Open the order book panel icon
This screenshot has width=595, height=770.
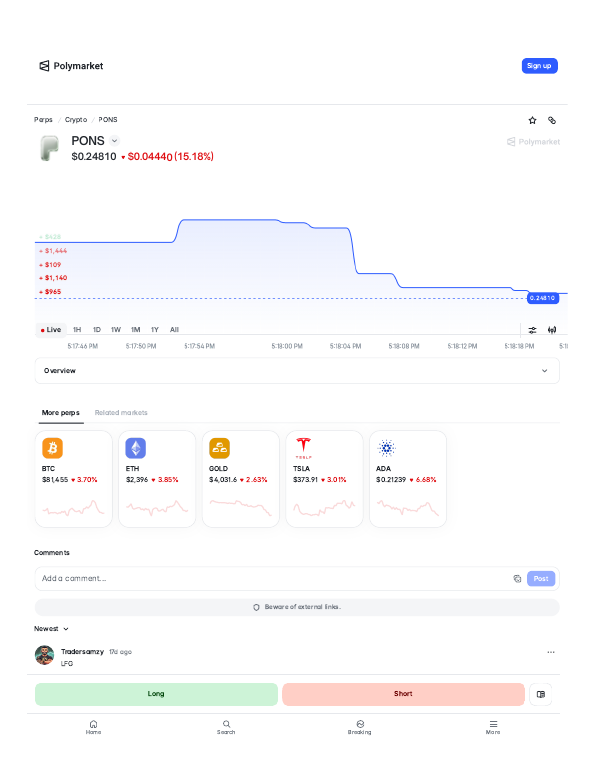click(x=541, y=694)
